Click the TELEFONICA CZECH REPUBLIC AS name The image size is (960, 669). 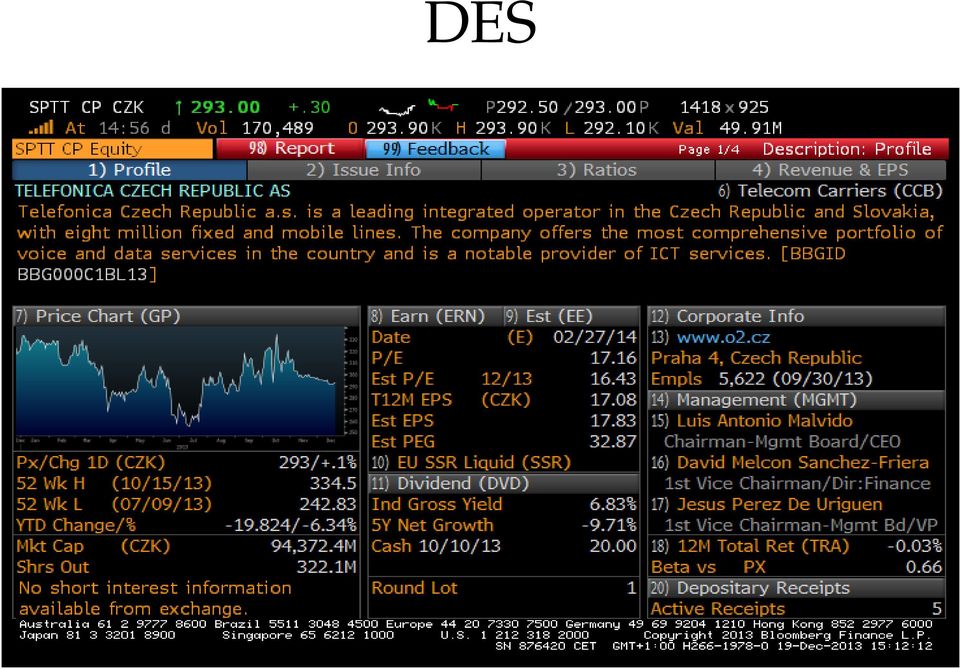[152, 191]
